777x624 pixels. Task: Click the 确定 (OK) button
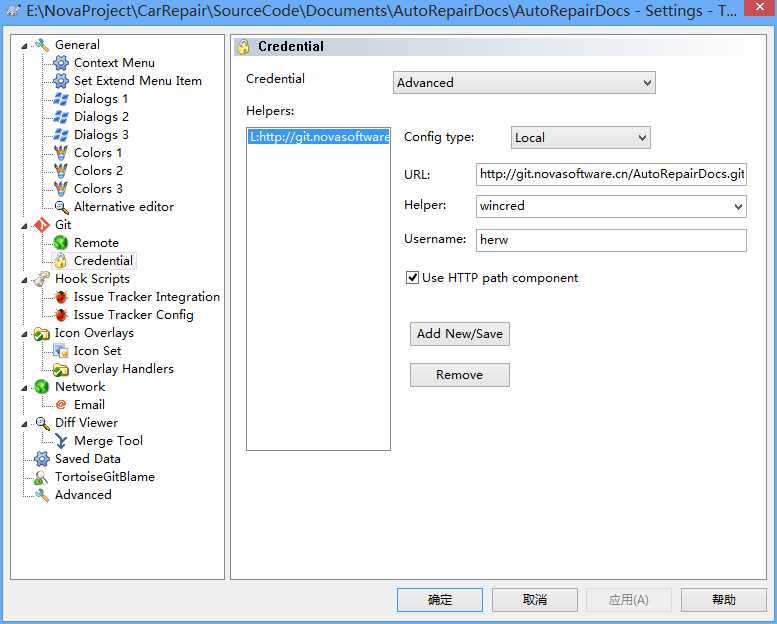[x=440, y=600]
